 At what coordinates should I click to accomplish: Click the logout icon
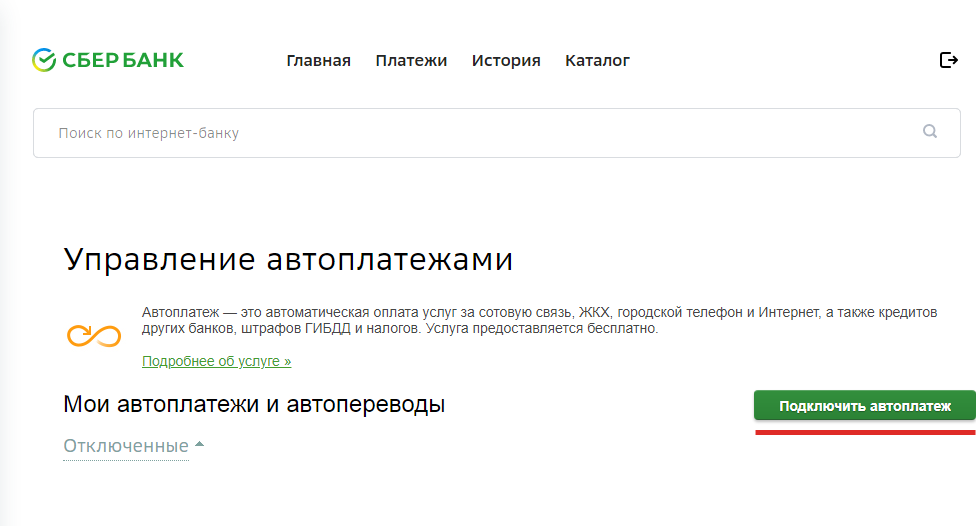pyautogui.click(x=949, y=60)
